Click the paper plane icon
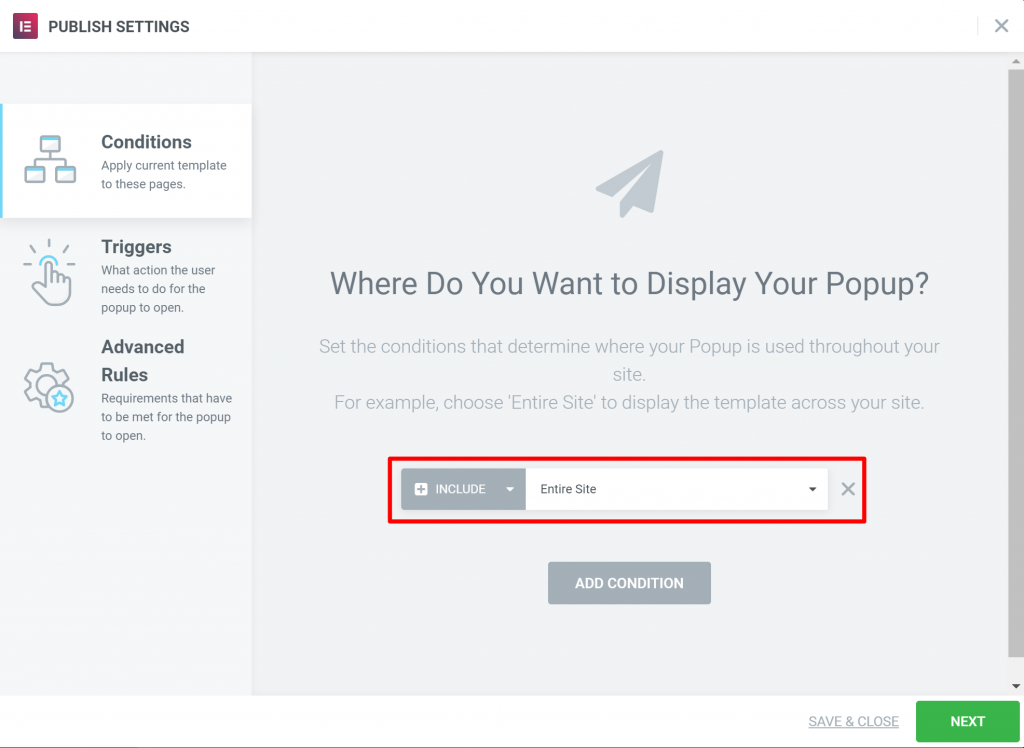This screenshot has height=748, width=1024. (630, 183)
